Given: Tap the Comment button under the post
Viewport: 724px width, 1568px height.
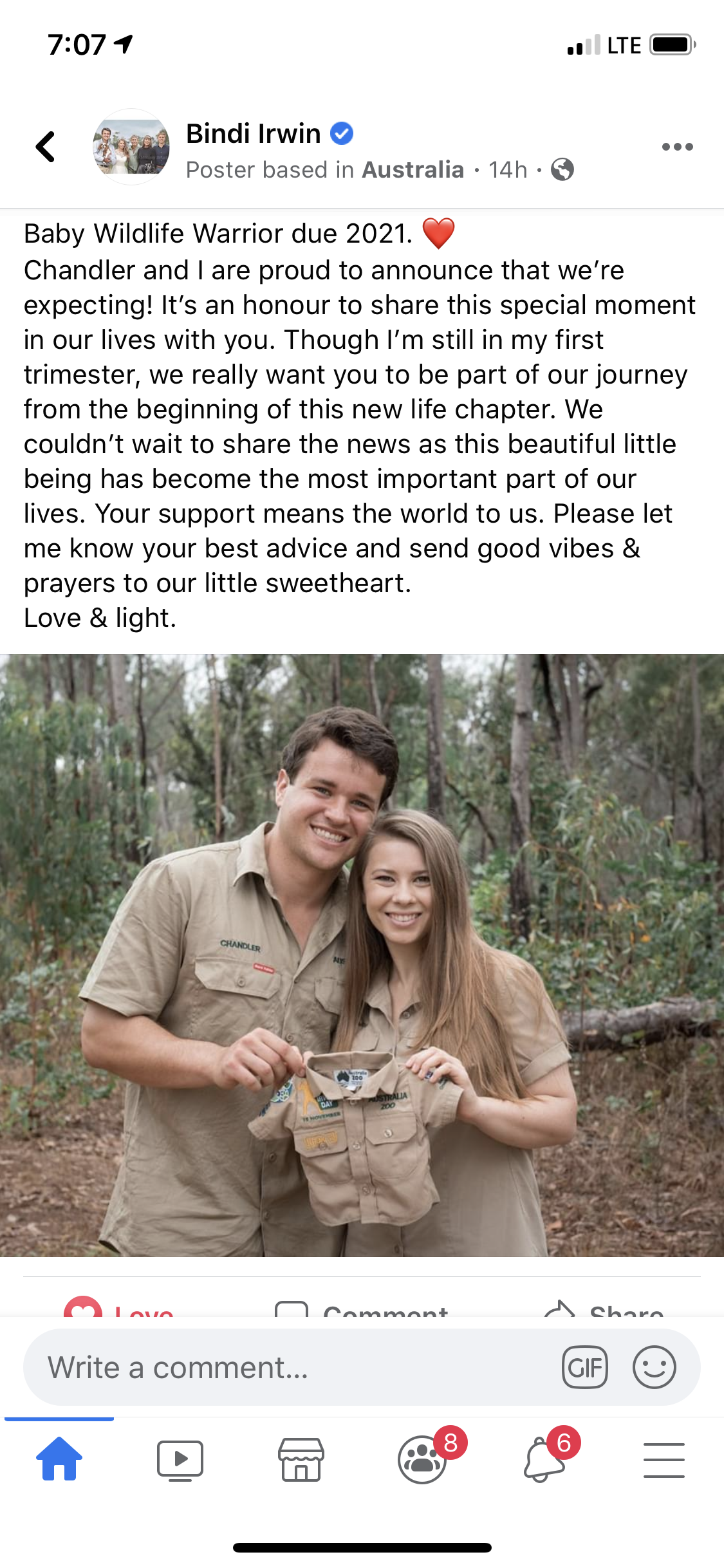Looking at the screenshot, I should 362,1308.
